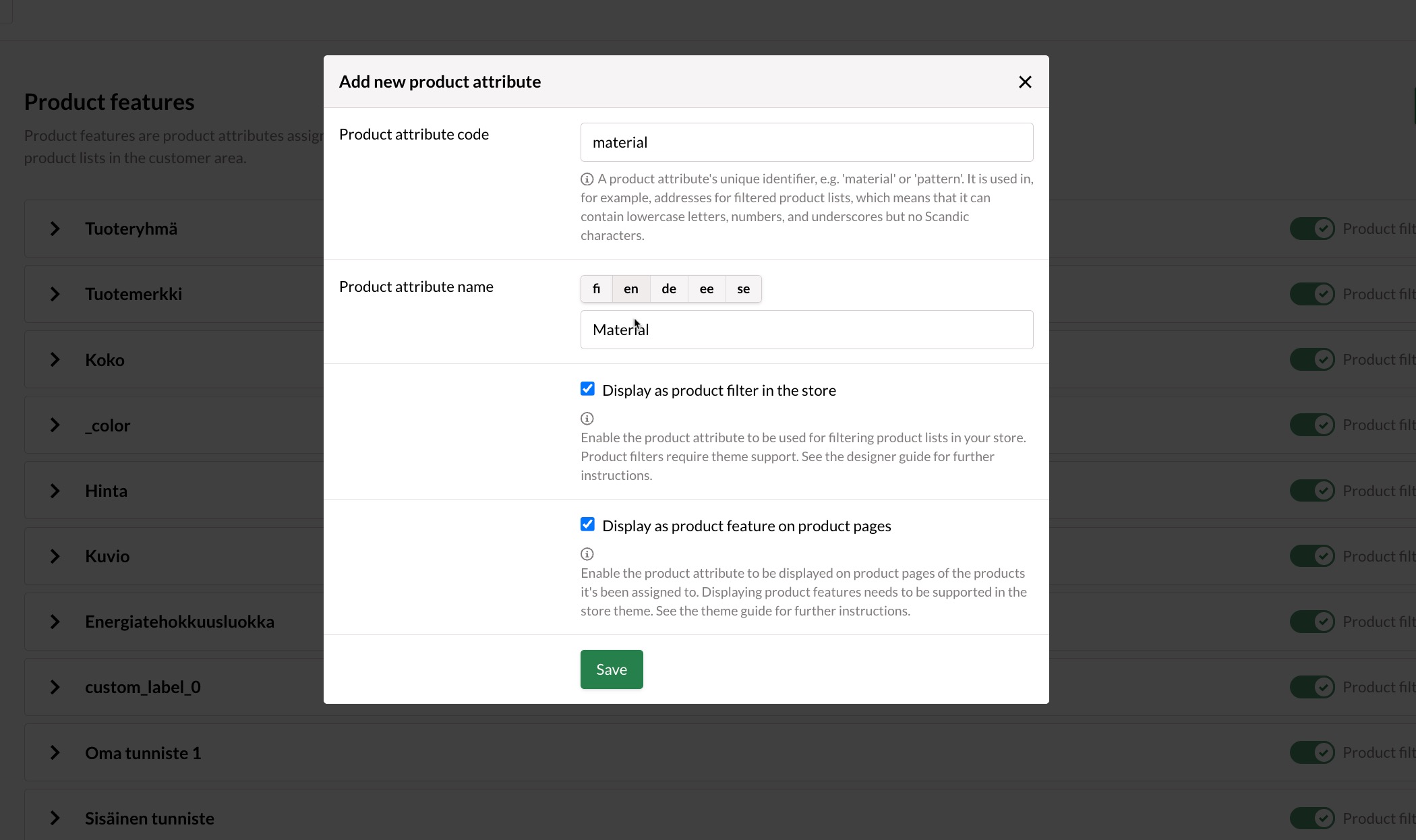Close the Add new product attribute dialog
This screenshot has height=840, width=1416.
click(x=1024, y=82)
